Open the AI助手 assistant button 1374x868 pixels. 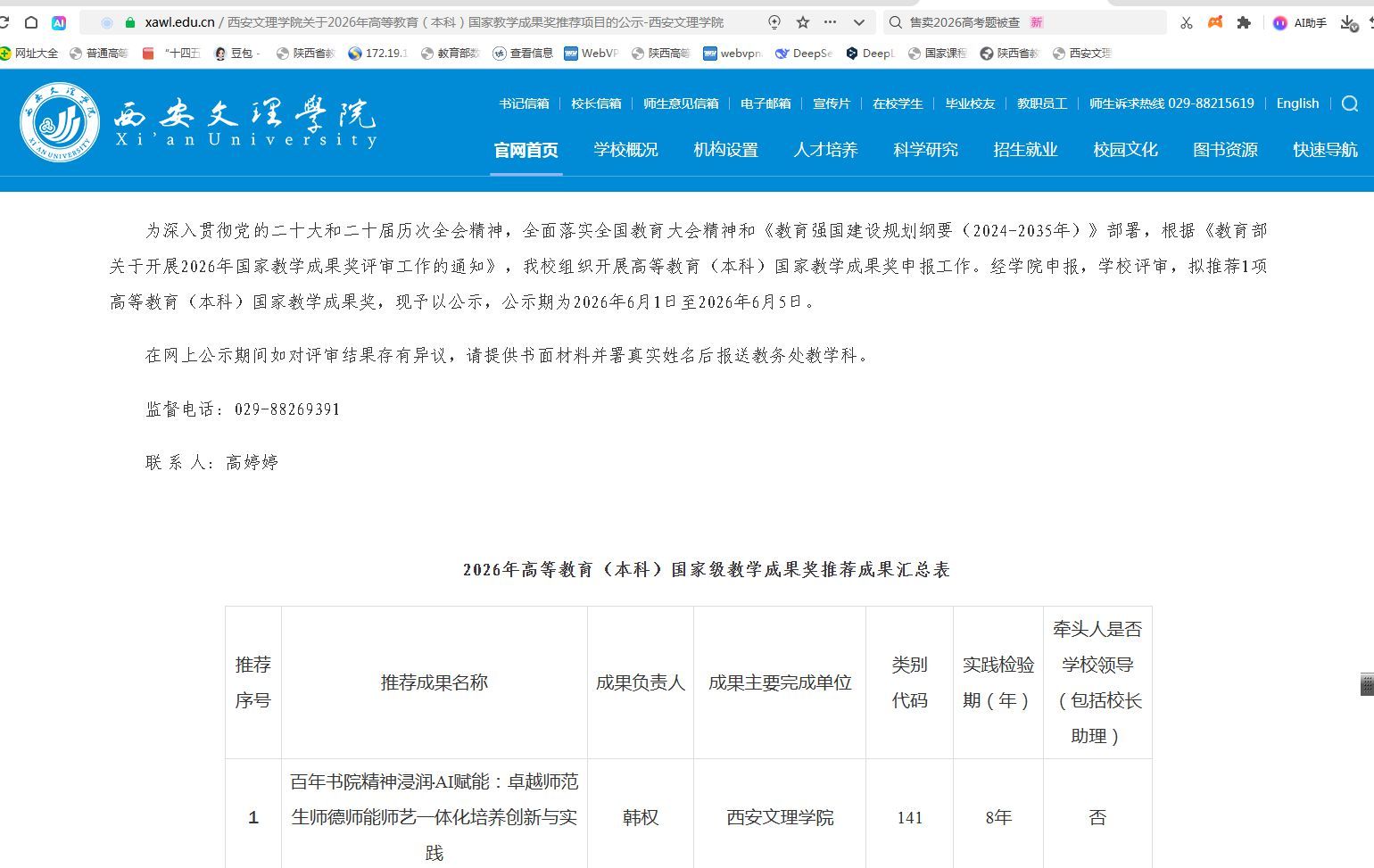coord(1300,22)
